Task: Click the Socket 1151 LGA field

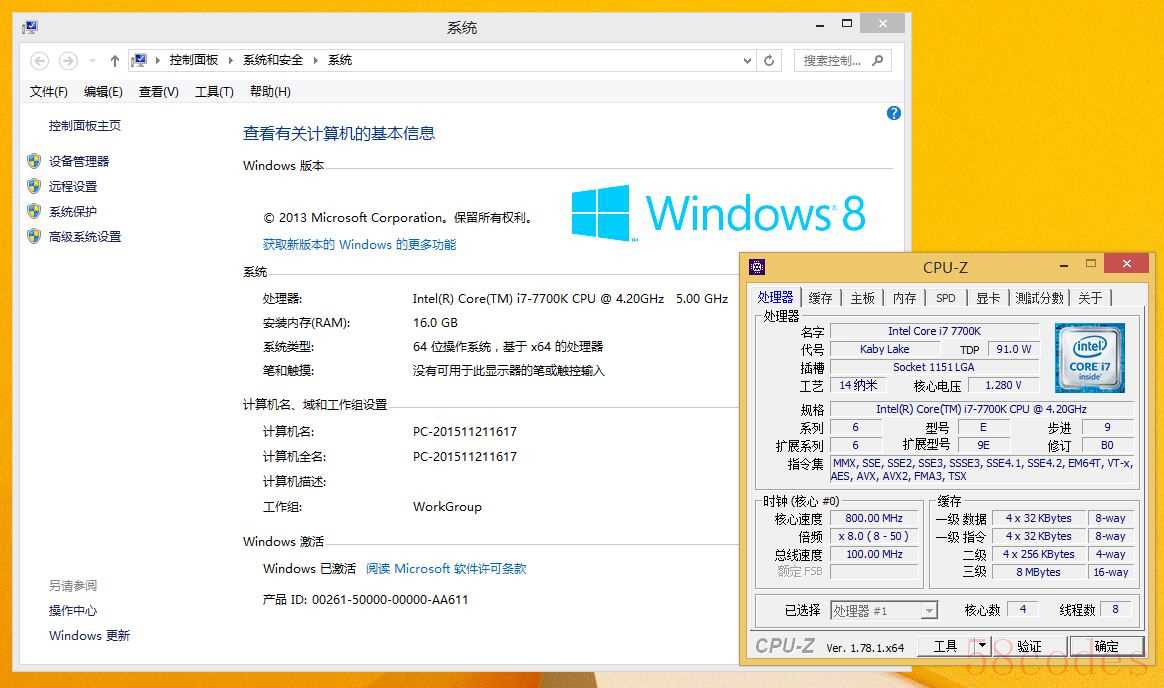Action: coord(934,367)
